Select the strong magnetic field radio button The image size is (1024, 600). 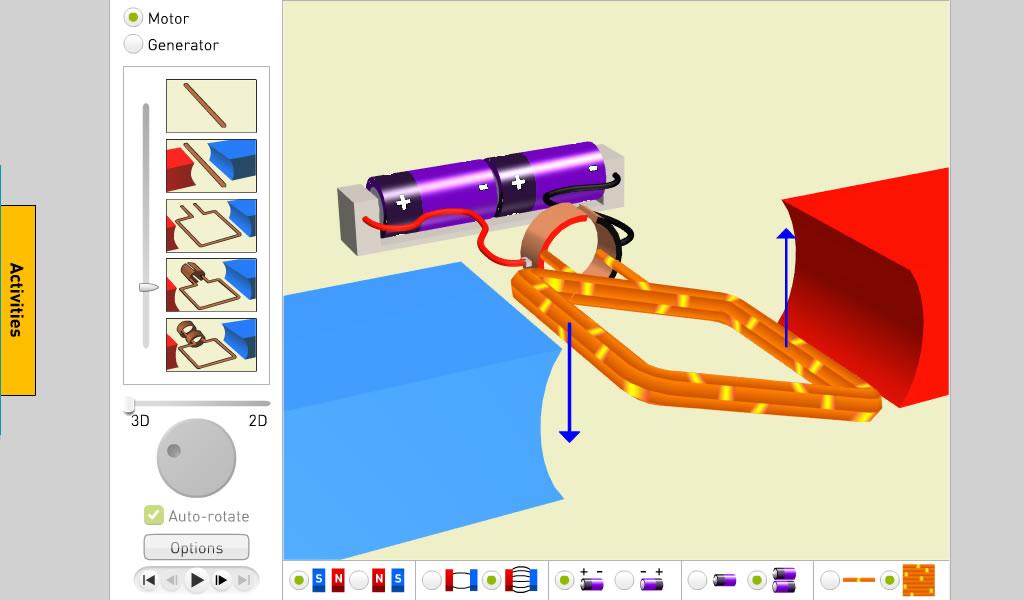tap(491, 580)
